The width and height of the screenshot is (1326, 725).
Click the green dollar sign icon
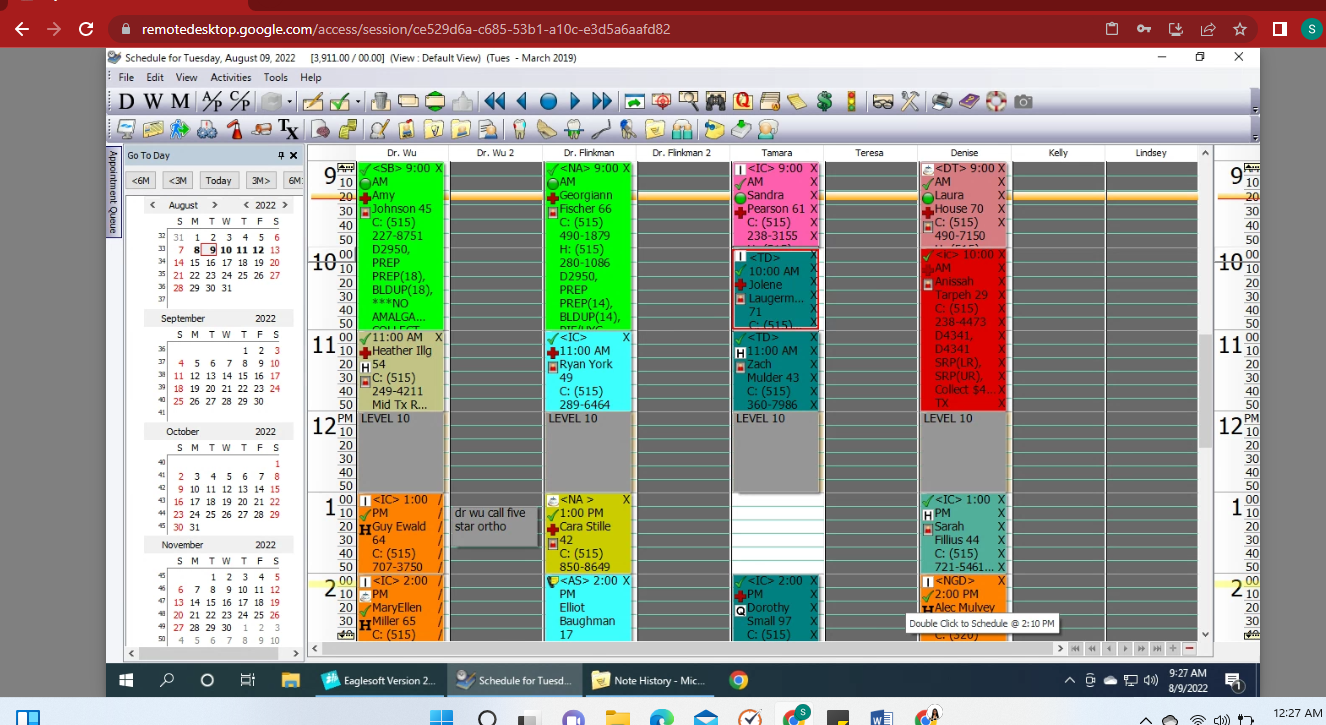pyautogui.click(x=824, y=101)
